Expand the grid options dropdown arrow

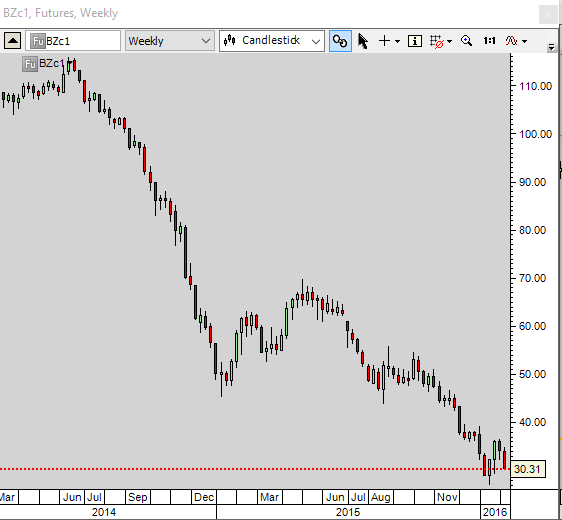(x=449, y=42)
